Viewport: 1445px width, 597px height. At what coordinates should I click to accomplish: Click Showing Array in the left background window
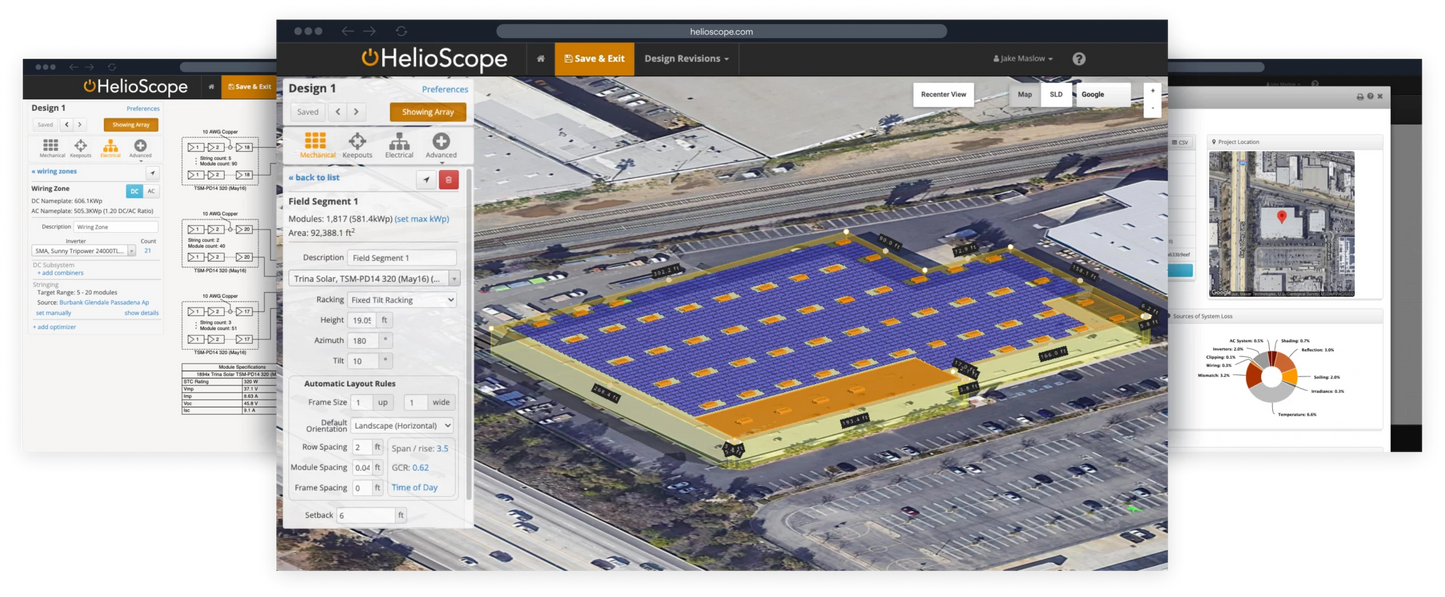pos(131,125)
